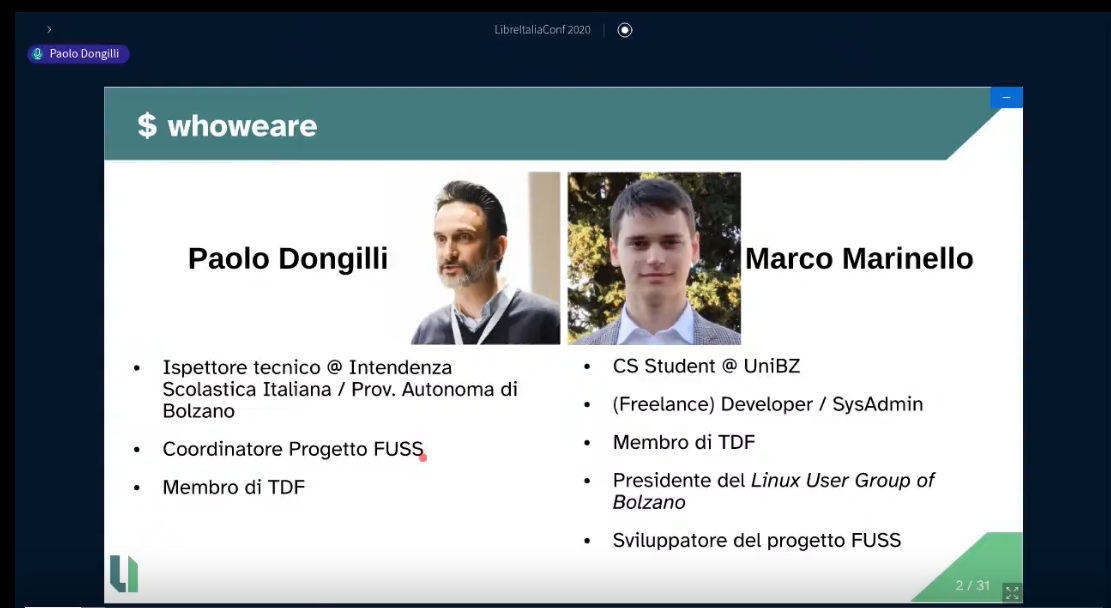Expand the side panel with top-left chevron
The width and height of the screenshot is (1111, 608).
[49, 30]
